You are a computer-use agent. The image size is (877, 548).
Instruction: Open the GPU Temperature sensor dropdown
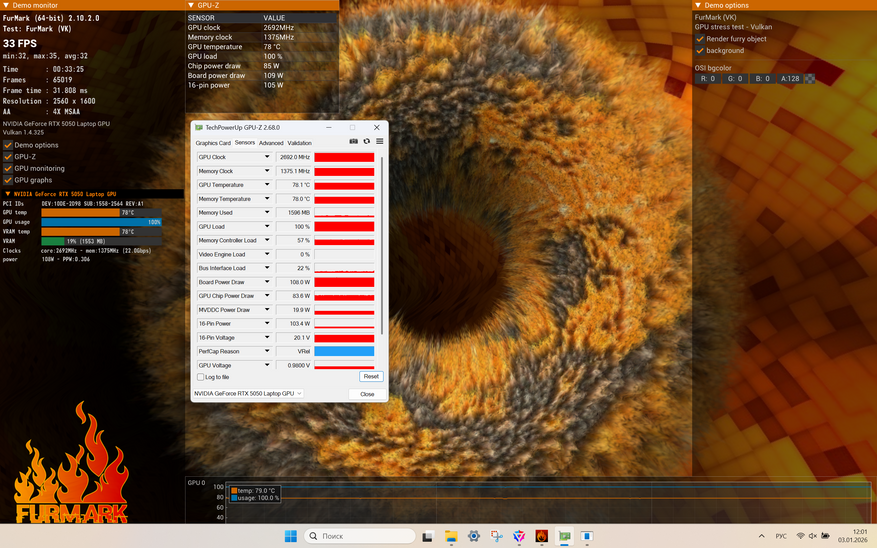(x=267, y=185)
